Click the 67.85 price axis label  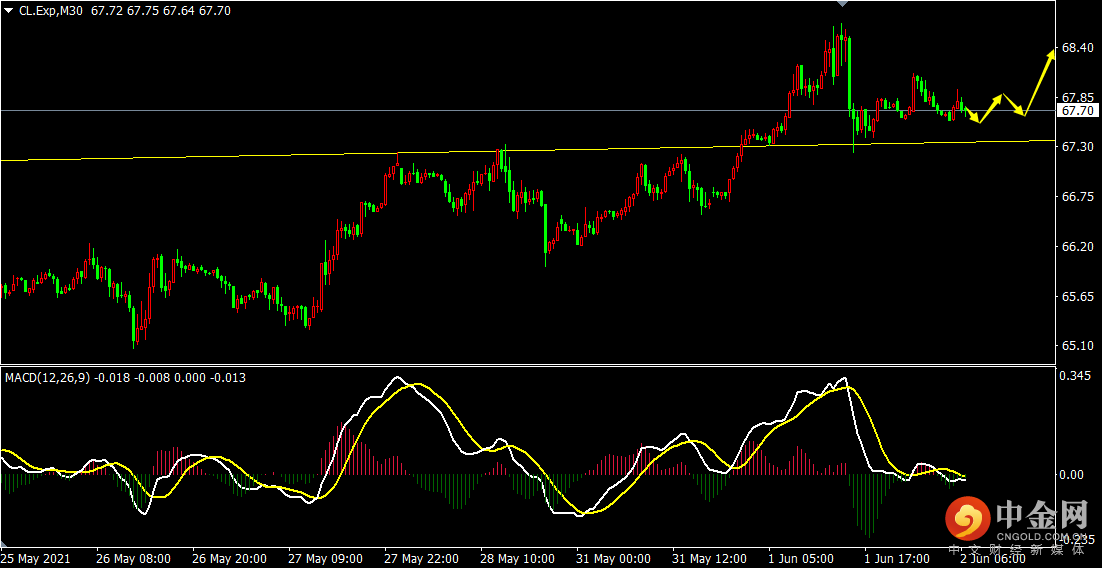point(1077,97)
